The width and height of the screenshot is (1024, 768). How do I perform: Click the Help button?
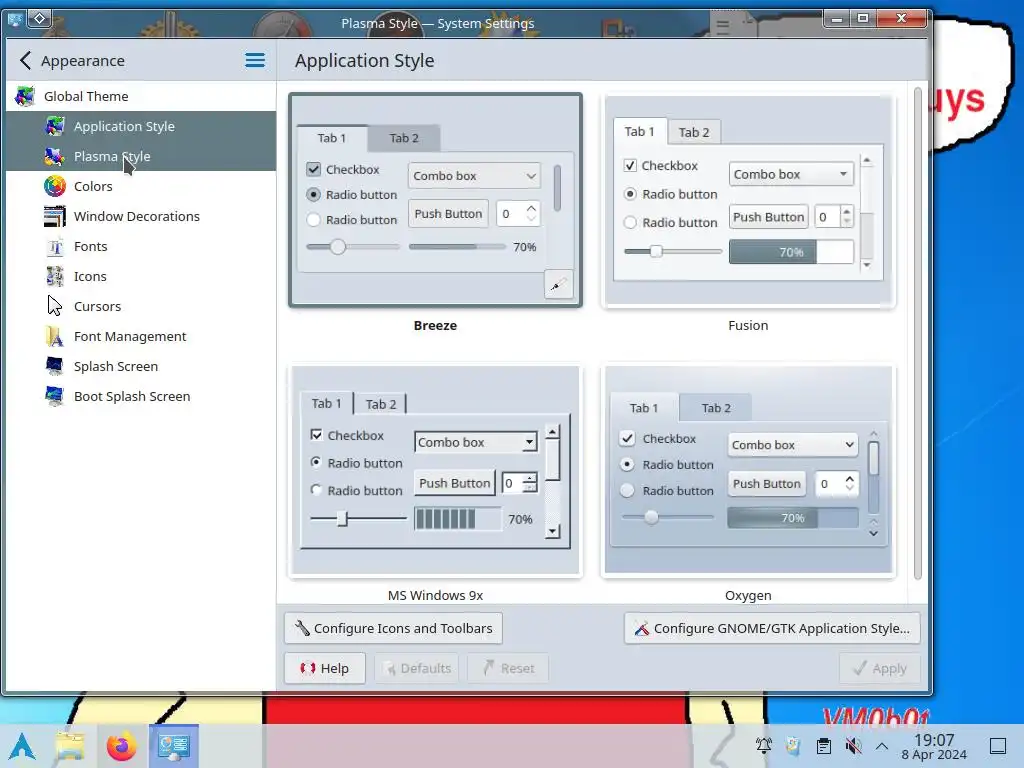click(x=325, y=669)
